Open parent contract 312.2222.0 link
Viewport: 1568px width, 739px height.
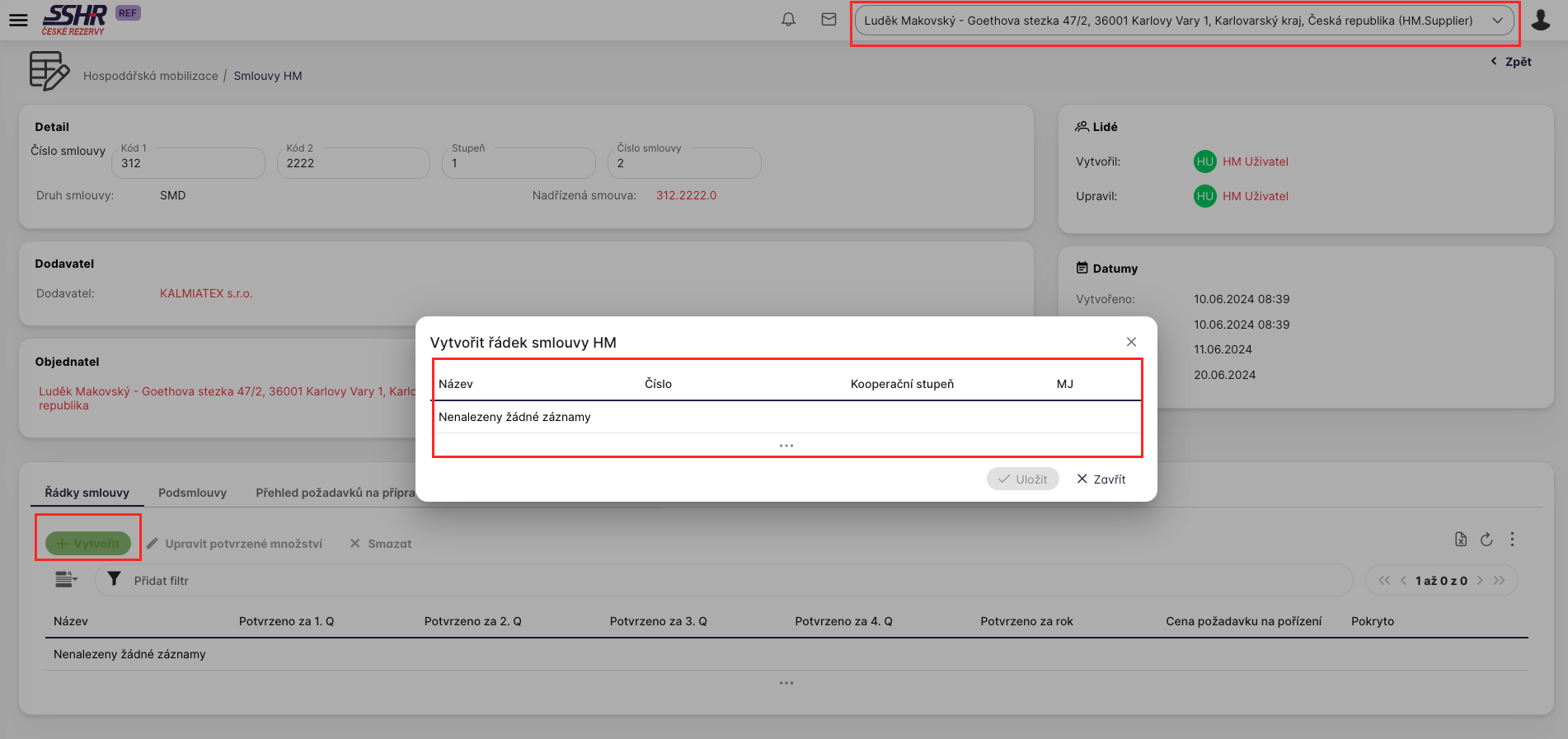coord(686,195)
